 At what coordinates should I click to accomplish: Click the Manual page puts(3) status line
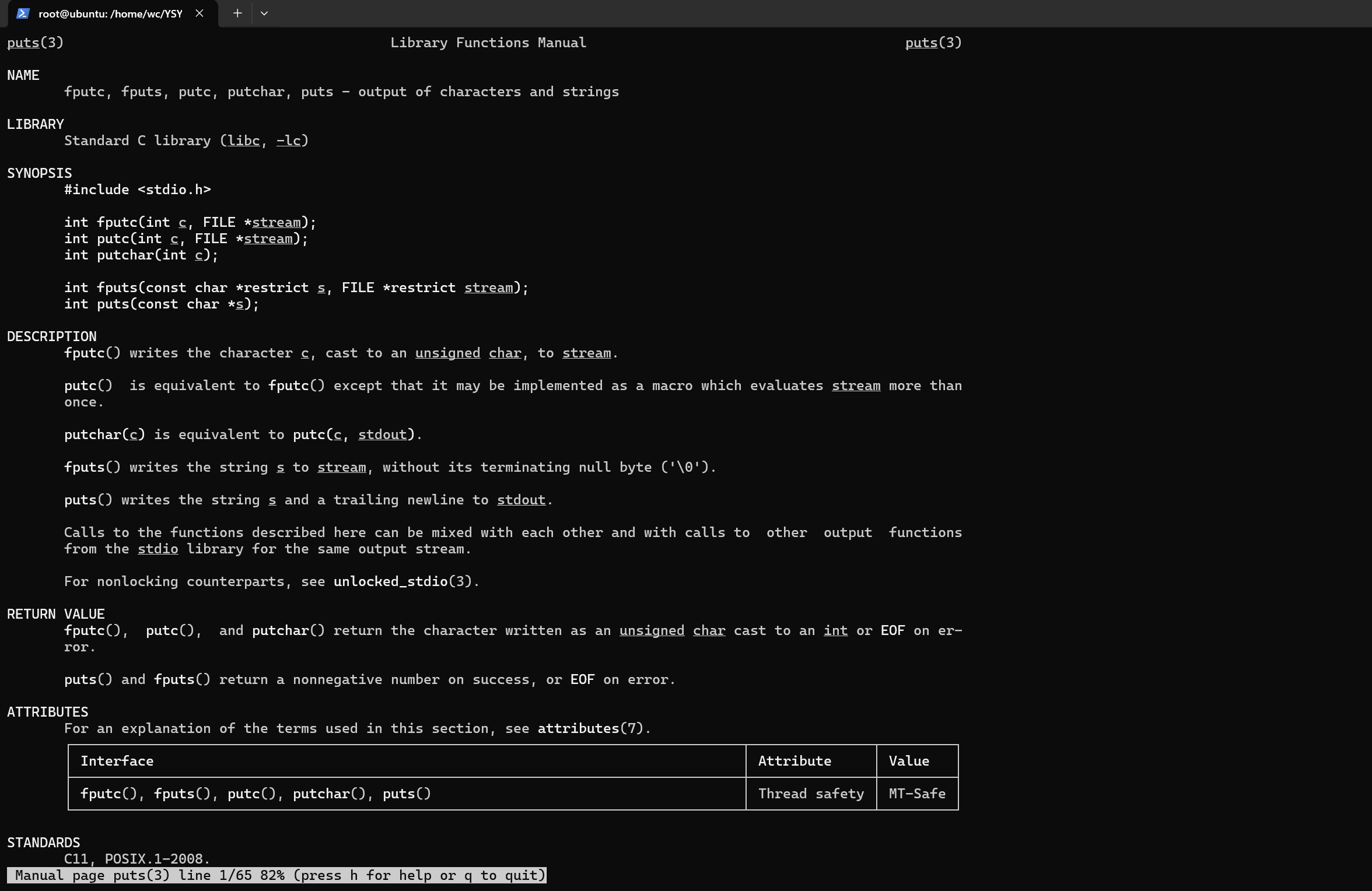(276, 875)
